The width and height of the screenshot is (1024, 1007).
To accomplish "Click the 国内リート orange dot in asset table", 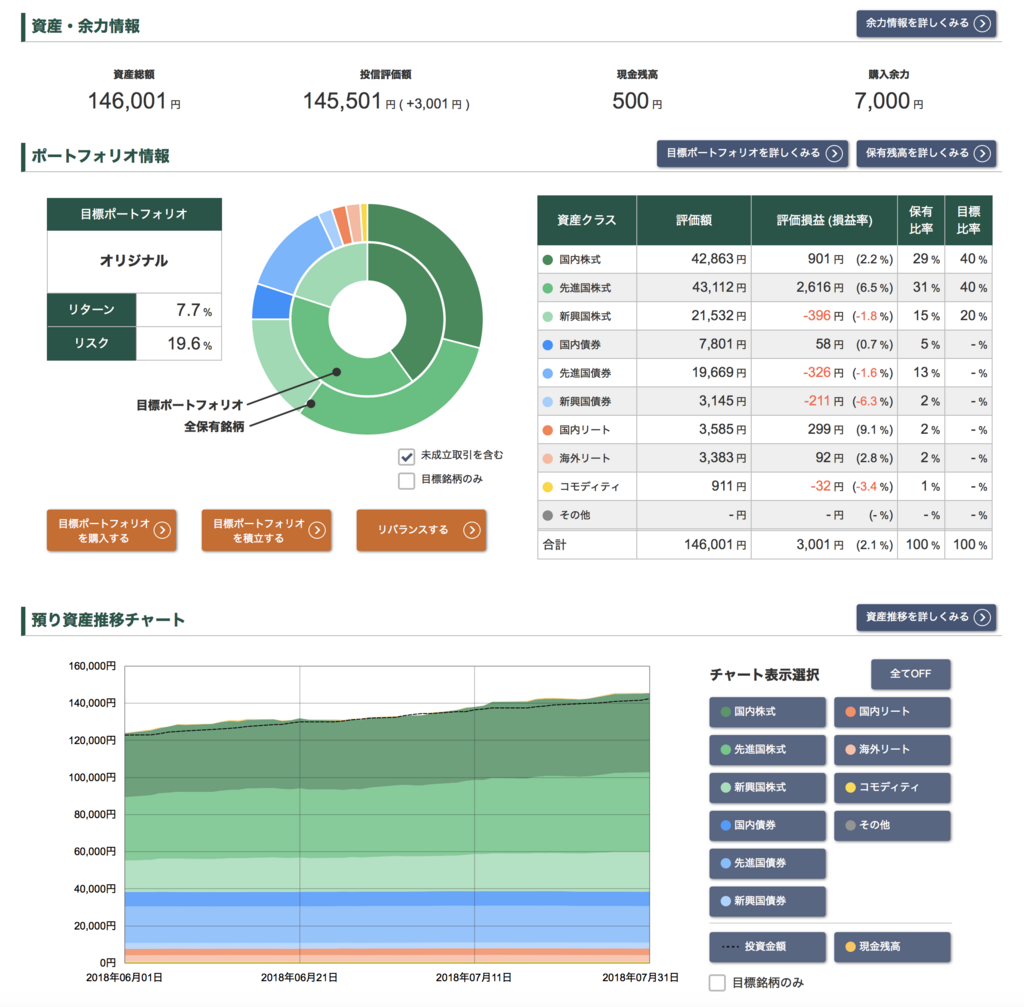I will (548, 430).
